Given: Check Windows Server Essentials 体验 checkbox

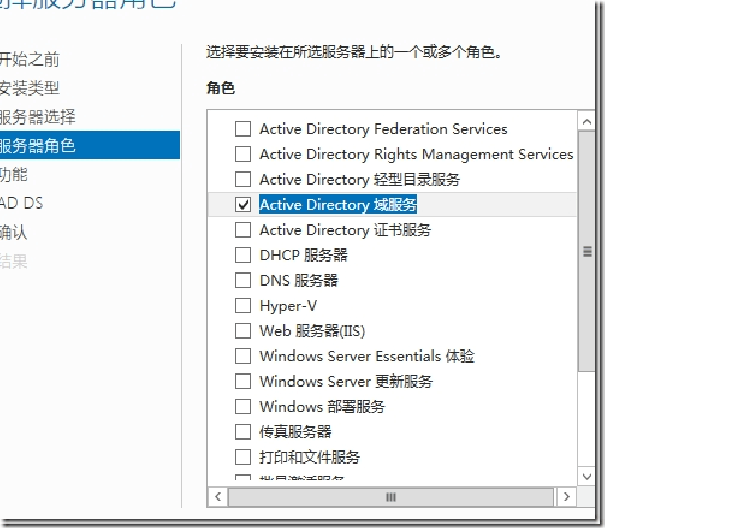Looking at the screenshot, I should coord(242,356).
